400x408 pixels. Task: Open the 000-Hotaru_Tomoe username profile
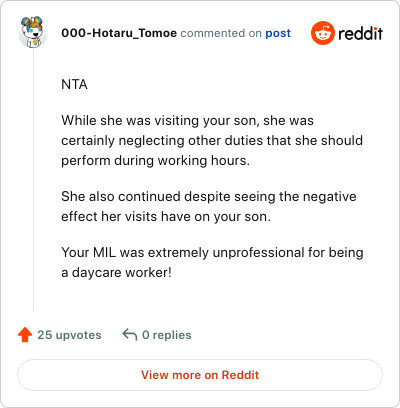tap(119, 33)
